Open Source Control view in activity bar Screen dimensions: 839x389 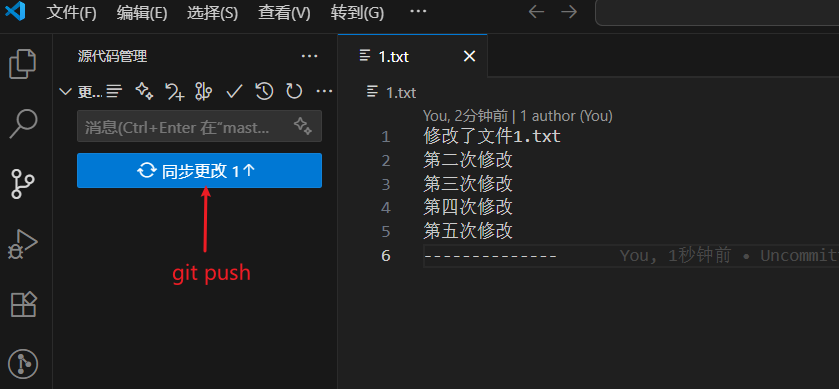[x=23, y=184]
